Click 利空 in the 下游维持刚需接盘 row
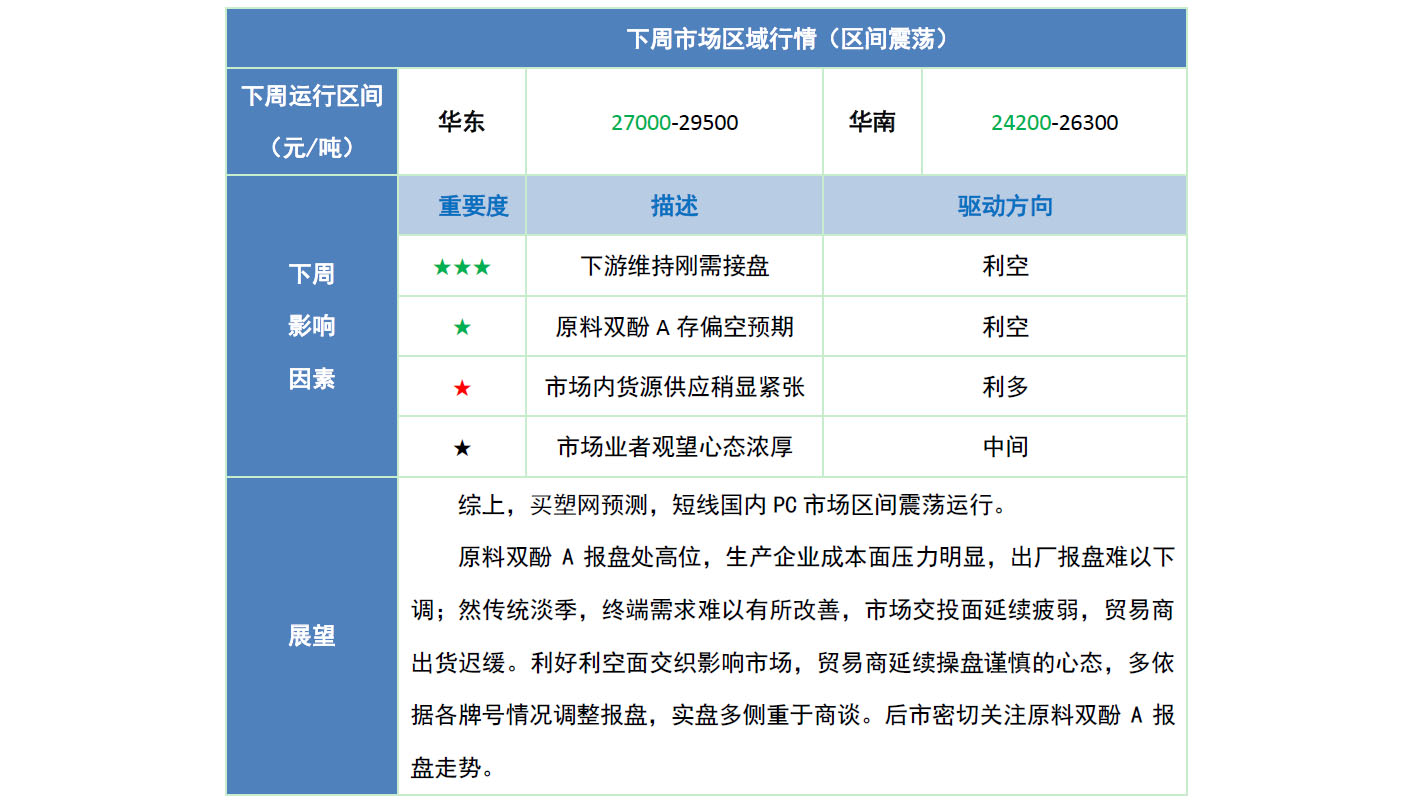1426x802 pixels. click(1005, 266)
